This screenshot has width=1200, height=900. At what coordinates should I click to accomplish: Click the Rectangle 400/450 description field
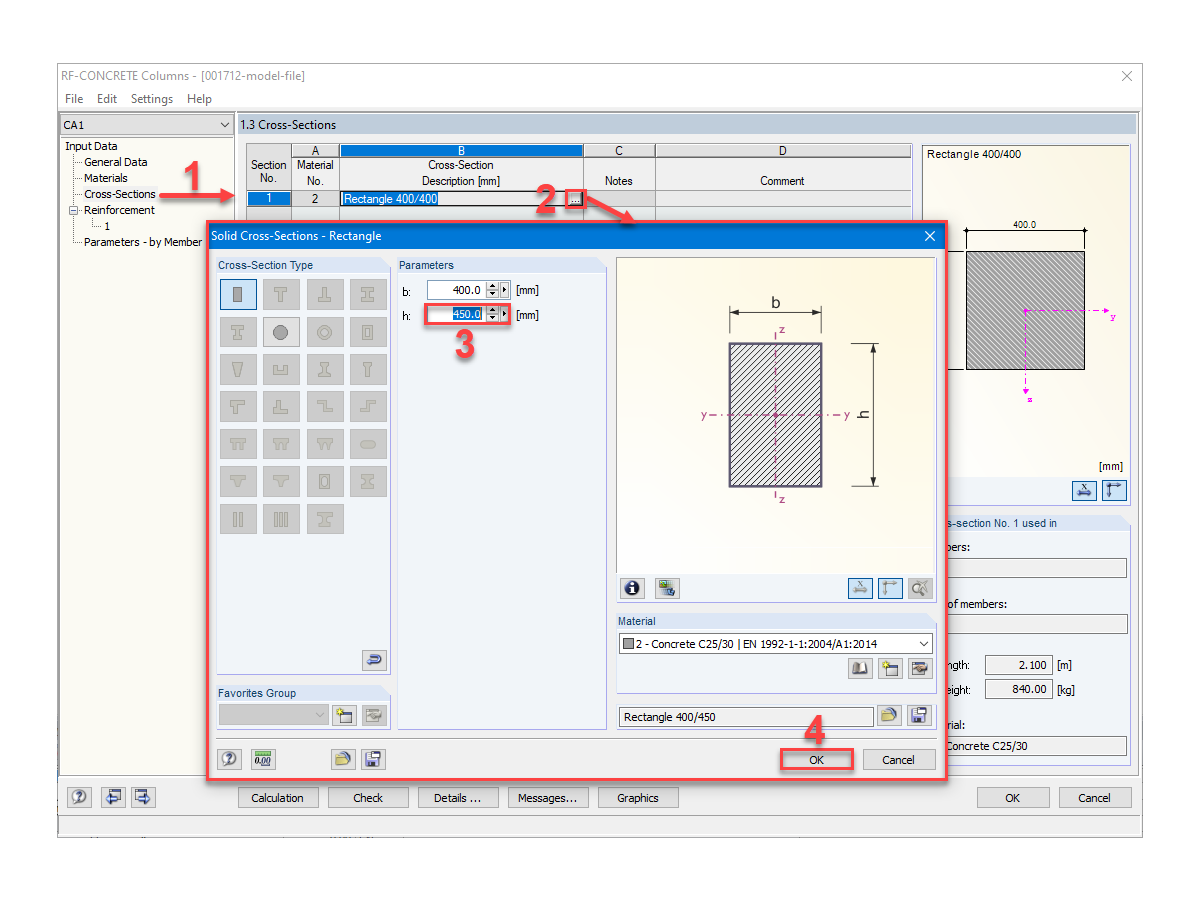pos(746,716)
